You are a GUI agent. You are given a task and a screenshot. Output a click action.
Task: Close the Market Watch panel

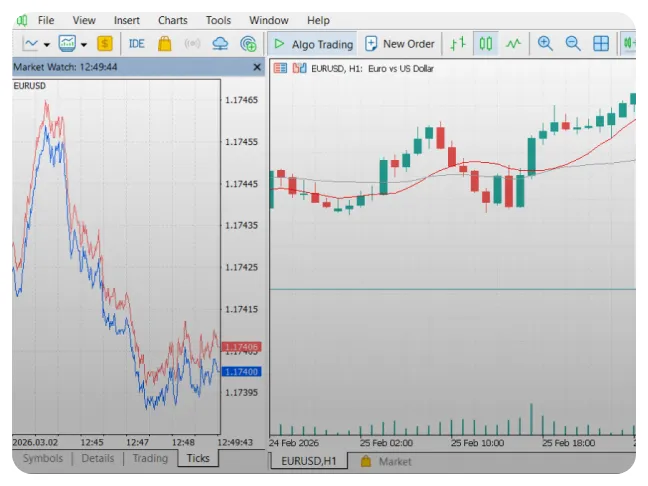click(257, 67)
